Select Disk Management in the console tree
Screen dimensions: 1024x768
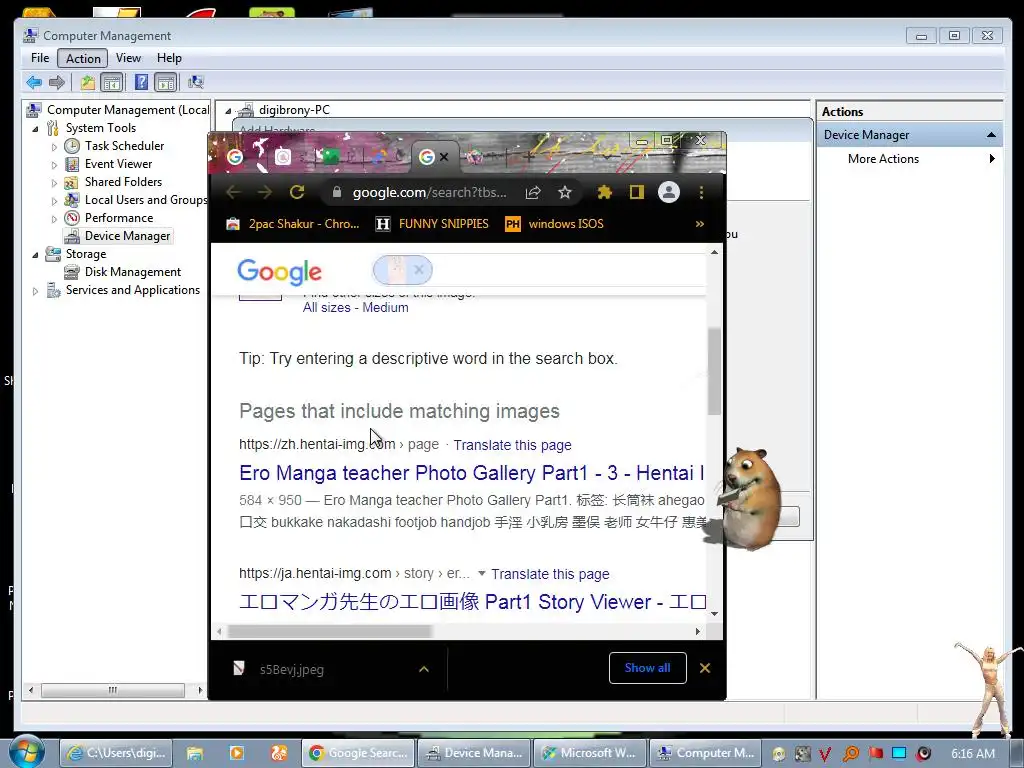pyautogui.click(x=133, y=272)
